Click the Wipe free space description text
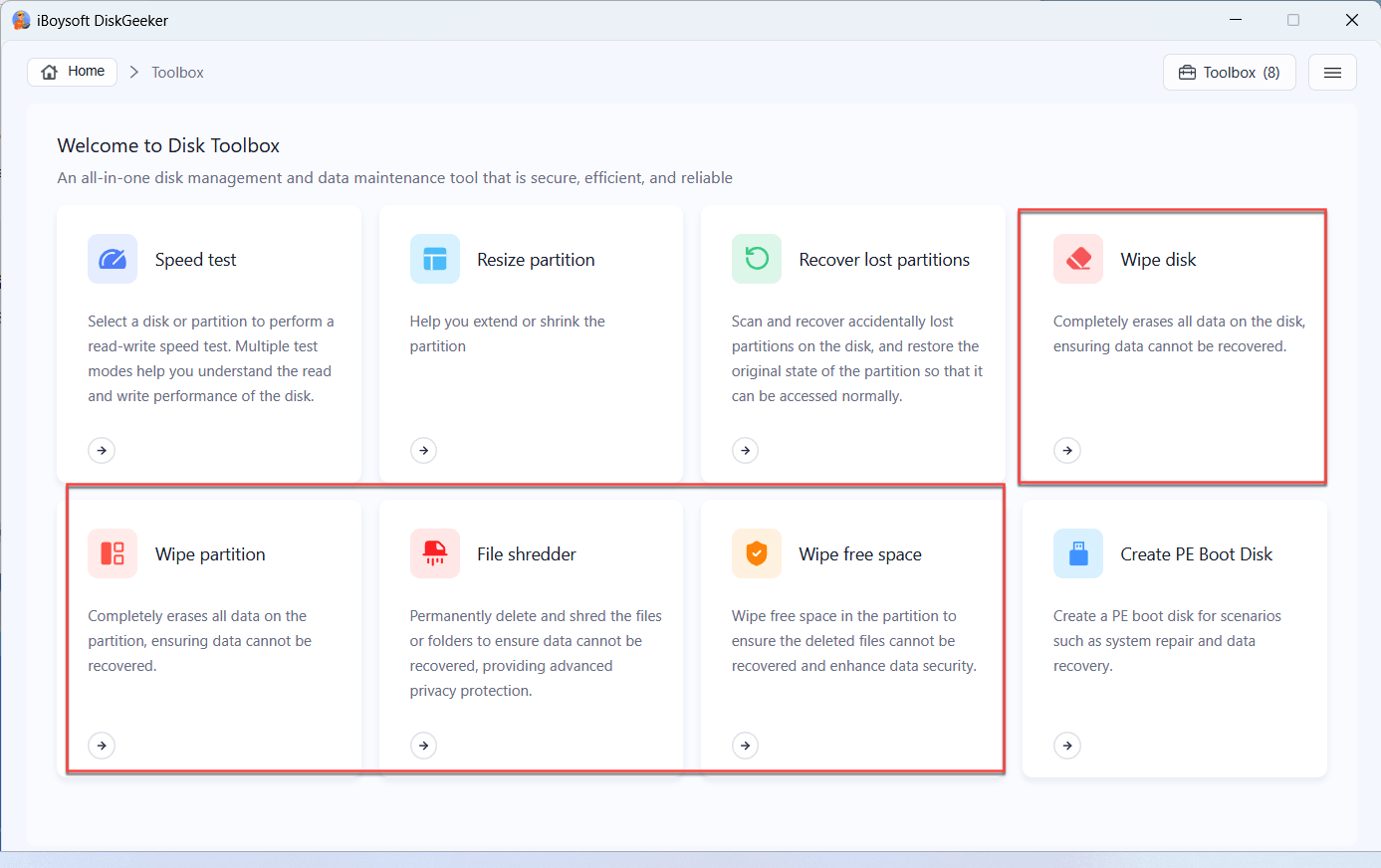 (854, 641)
